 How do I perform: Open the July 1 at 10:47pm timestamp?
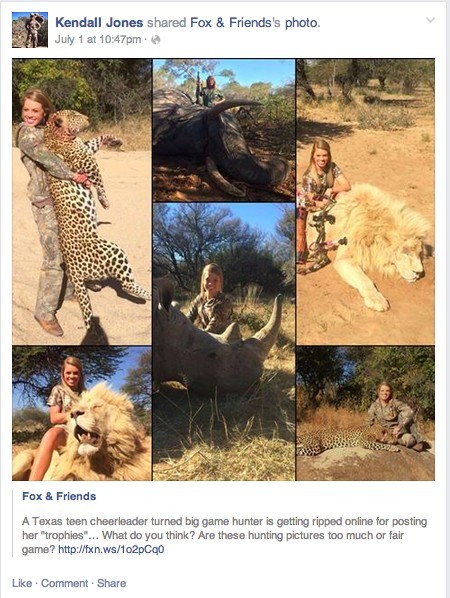click(98, 39)
